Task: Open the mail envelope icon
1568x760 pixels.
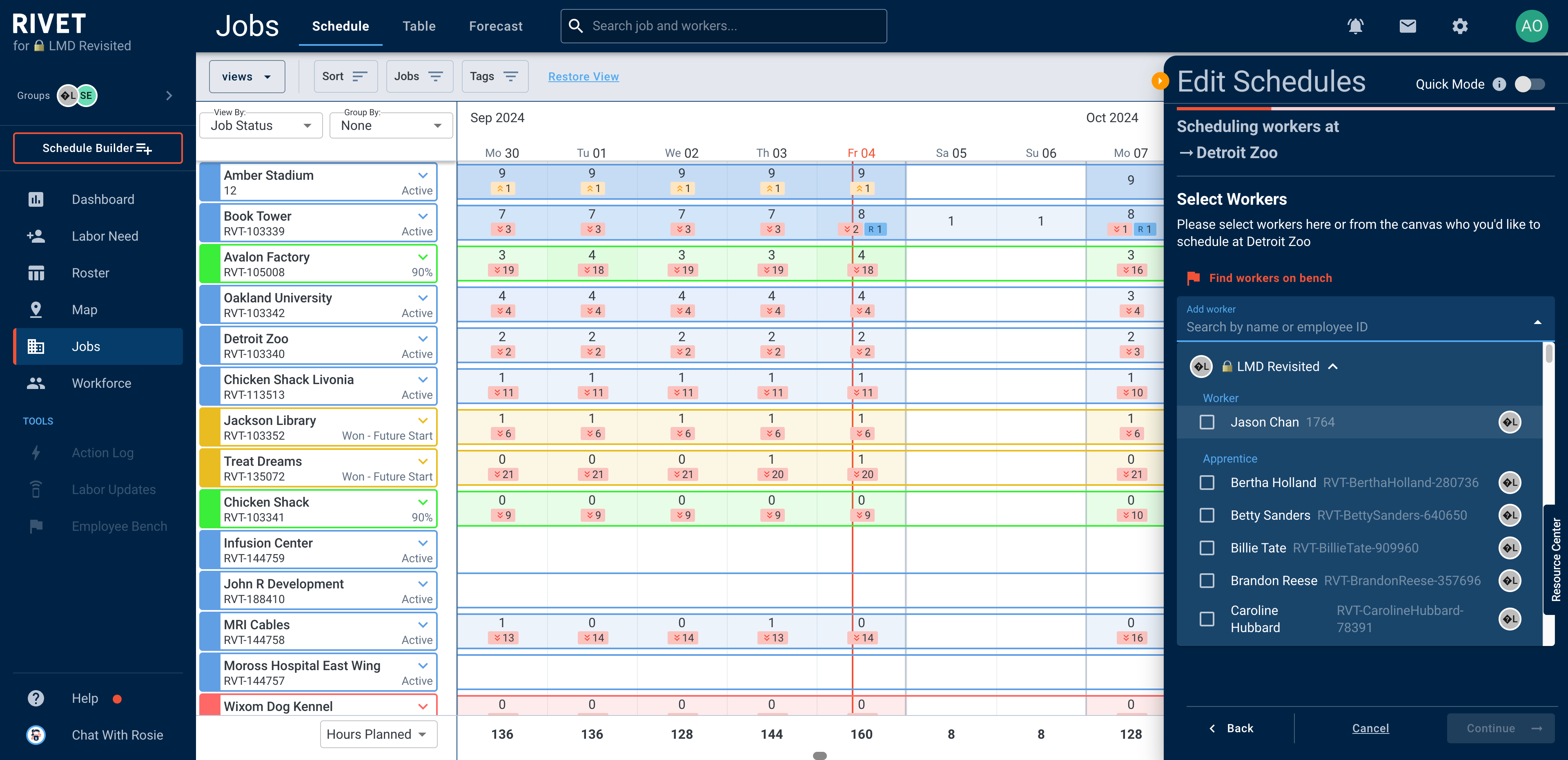Action: [x=1407, y=26]
